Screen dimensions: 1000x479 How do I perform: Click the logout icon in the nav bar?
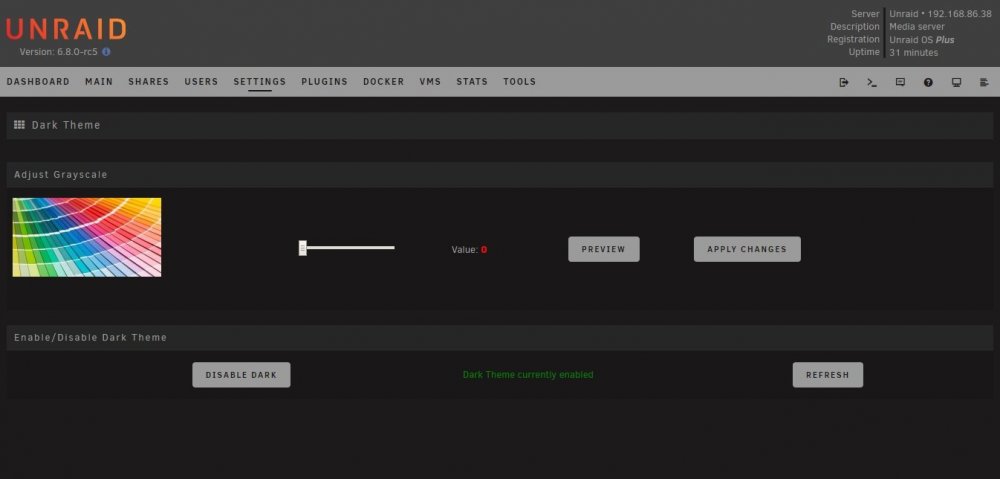coord(844,82)
